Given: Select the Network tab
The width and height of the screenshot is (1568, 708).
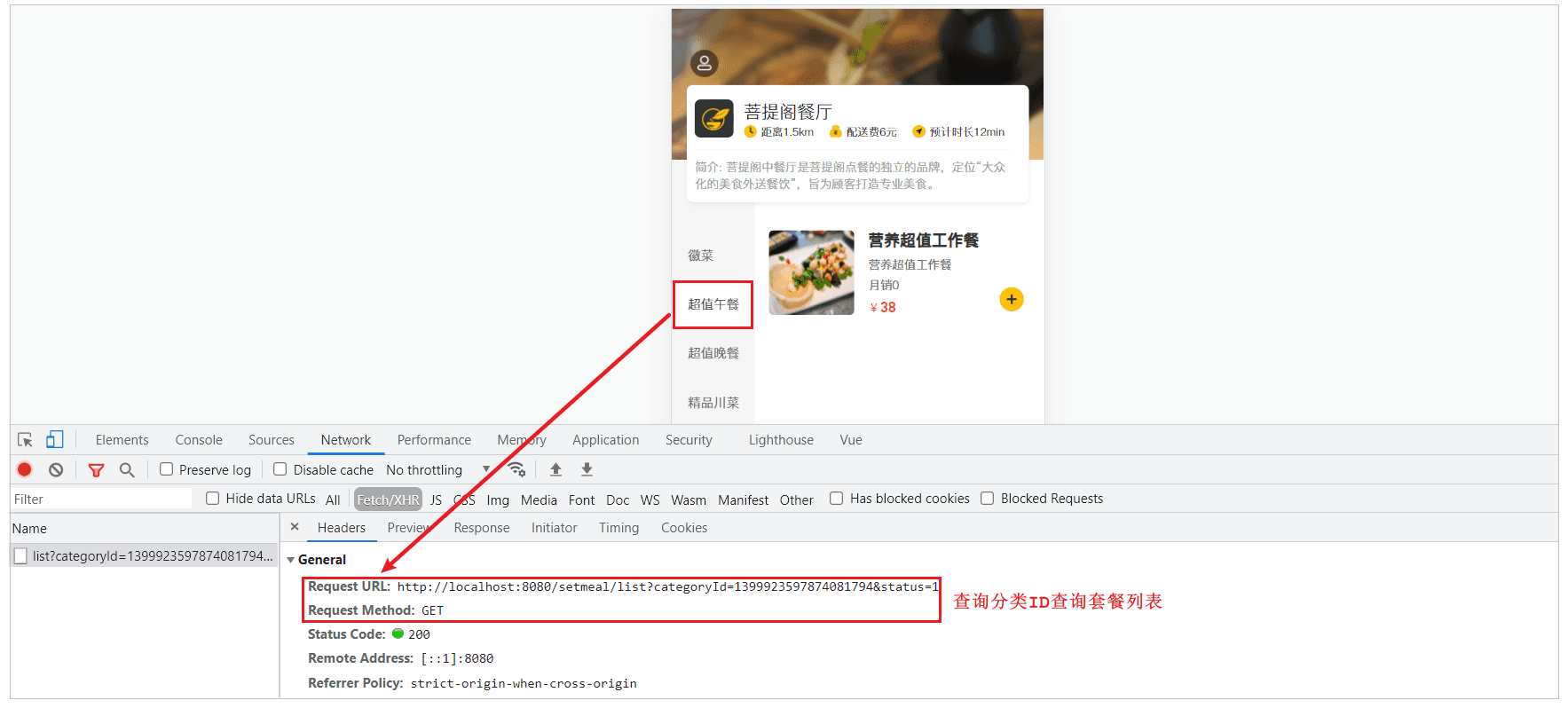Looking at the screenshot, I should click(346, 440).
